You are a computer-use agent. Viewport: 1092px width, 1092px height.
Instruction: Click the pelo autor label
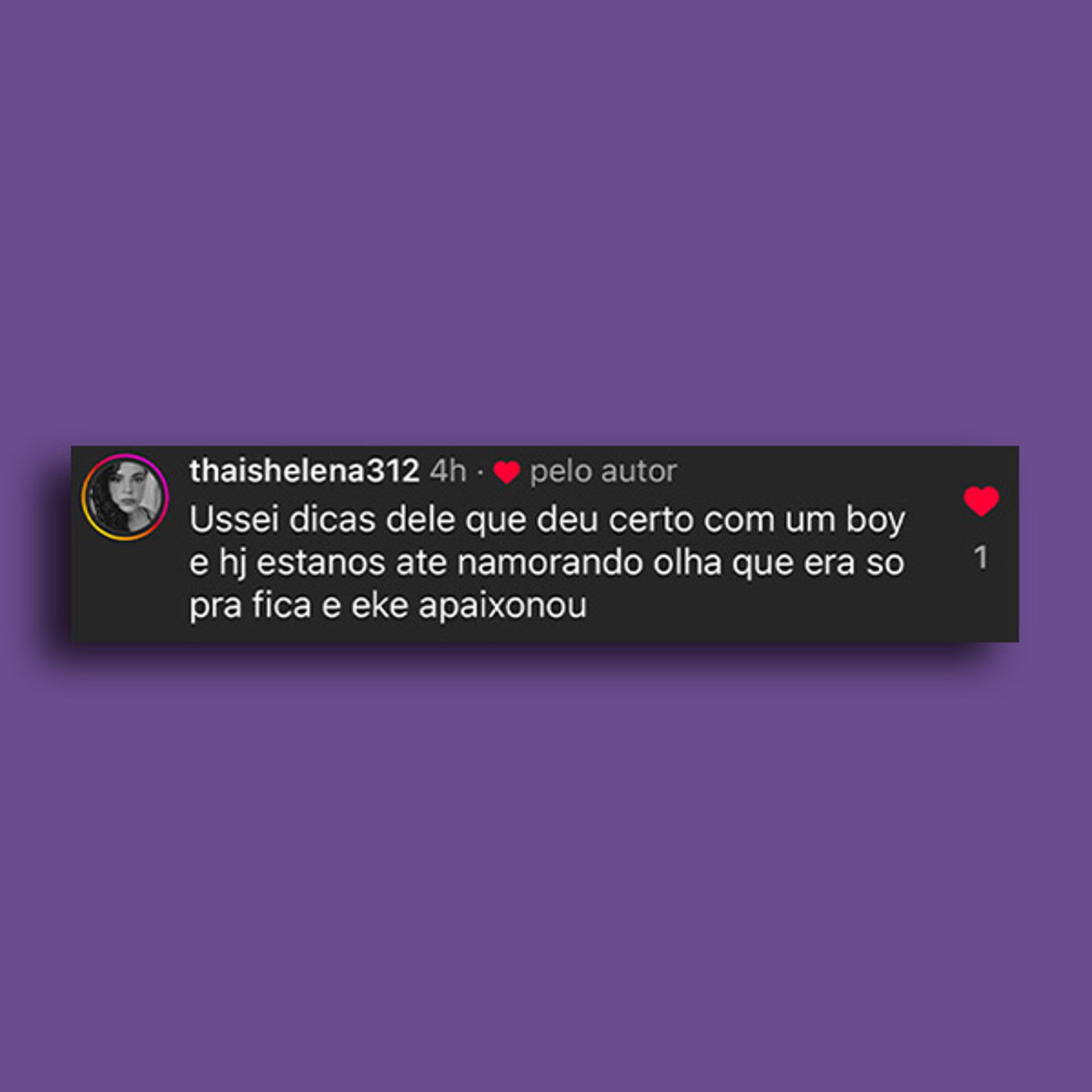click(x=603, y=472)
